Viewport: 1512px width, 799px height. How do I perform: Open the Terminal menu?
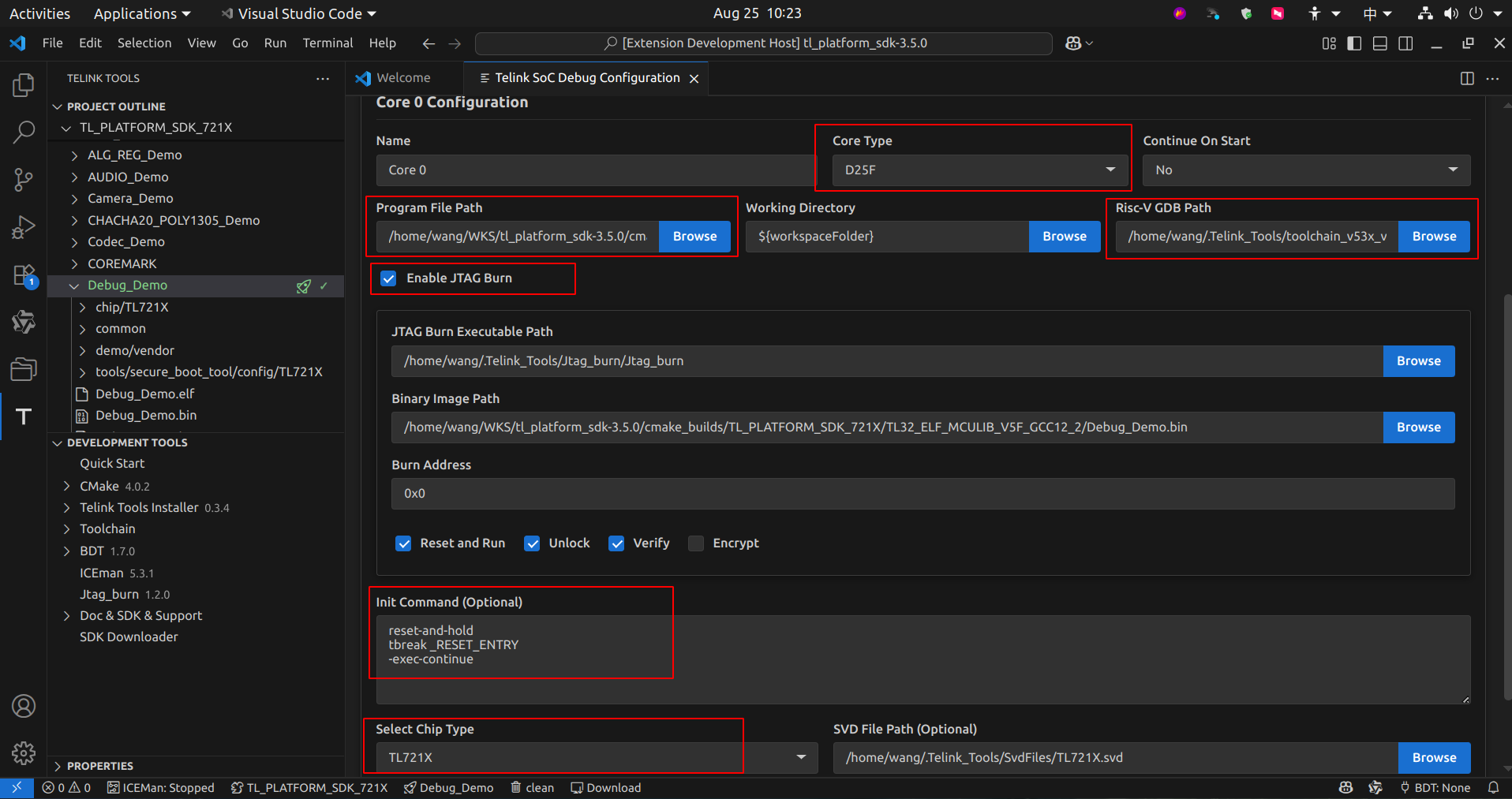pyautogui.click(x=327, y=43)
